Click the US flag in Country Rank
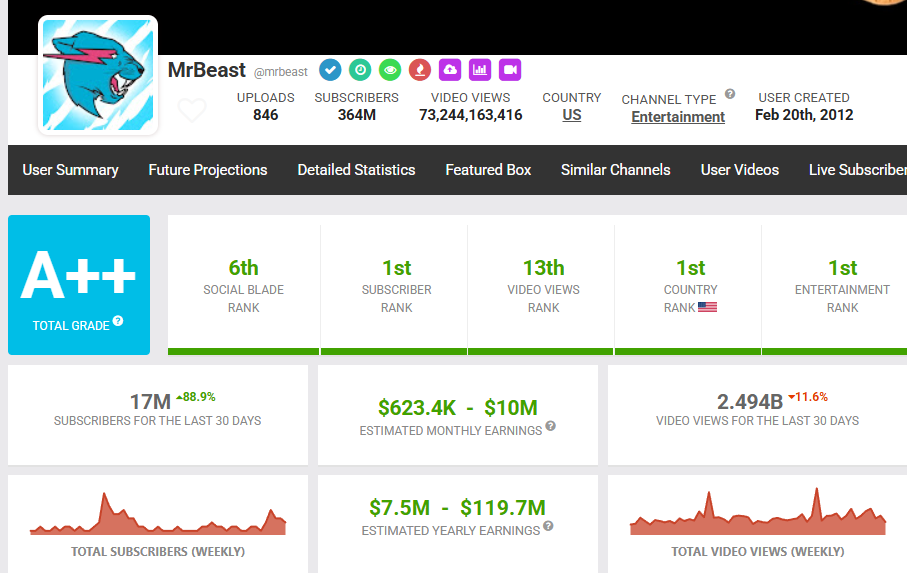Screen dimensions: 907x573 (707, 307)
